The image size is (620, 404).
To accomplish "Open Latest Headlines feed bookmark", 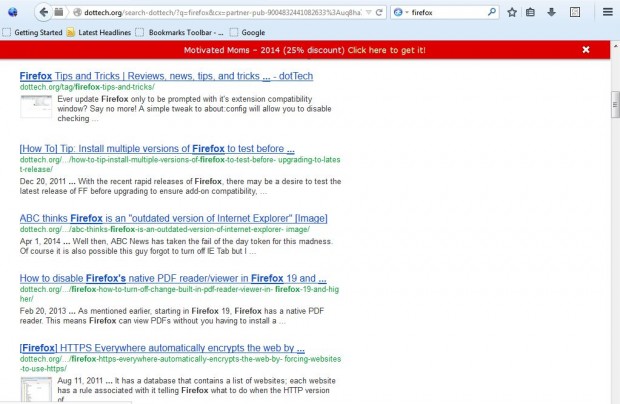I will [99, 32].
